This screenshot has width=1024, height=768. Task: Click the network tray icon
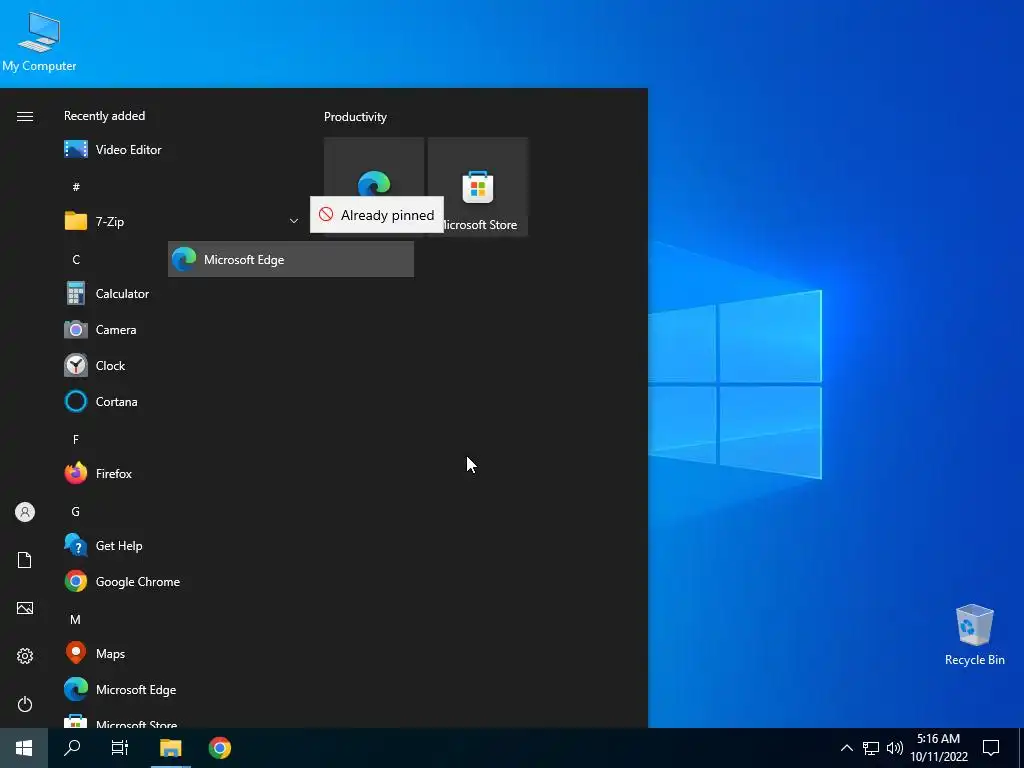(x=871, y=748)
